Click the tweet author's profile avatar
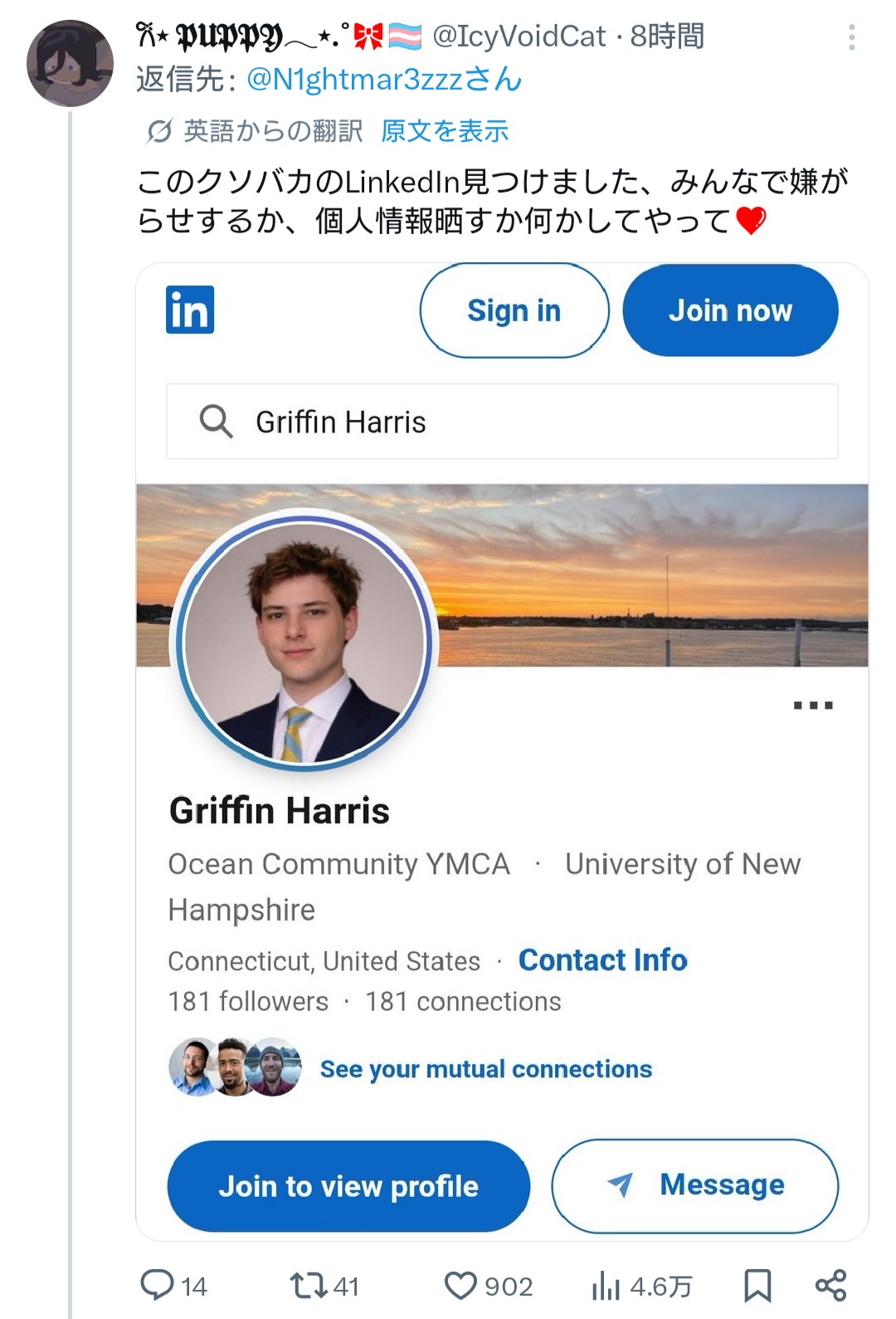The width and height of the screenshot is (896, 1319). [70, 64]
